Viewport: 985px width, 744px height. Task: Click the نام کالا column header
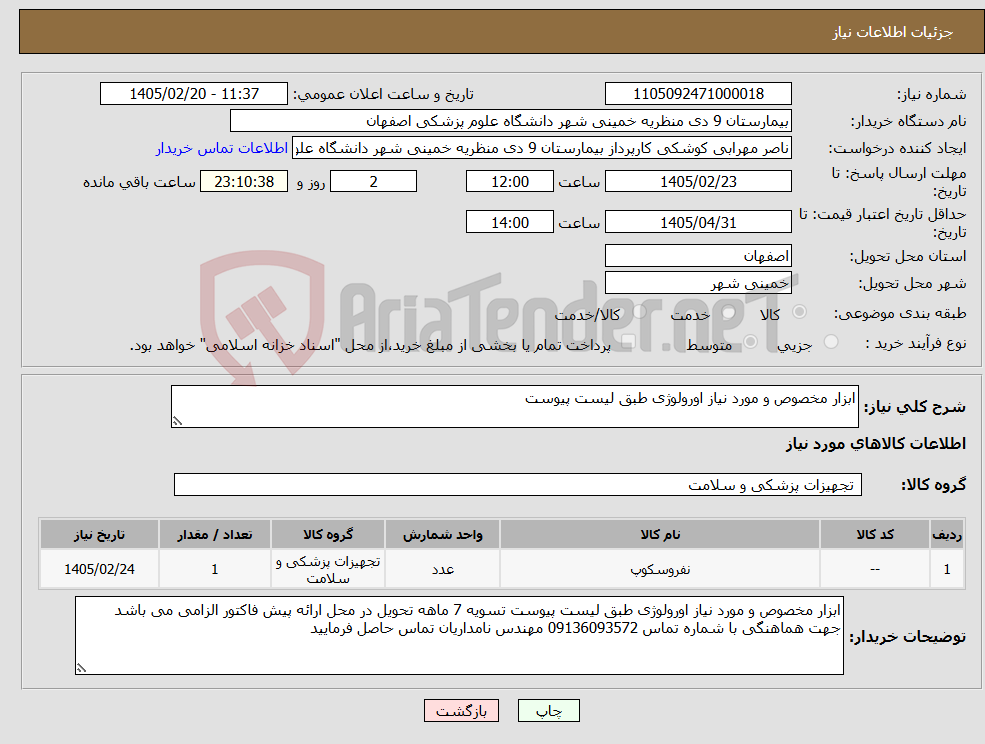[x=660, y=534]
